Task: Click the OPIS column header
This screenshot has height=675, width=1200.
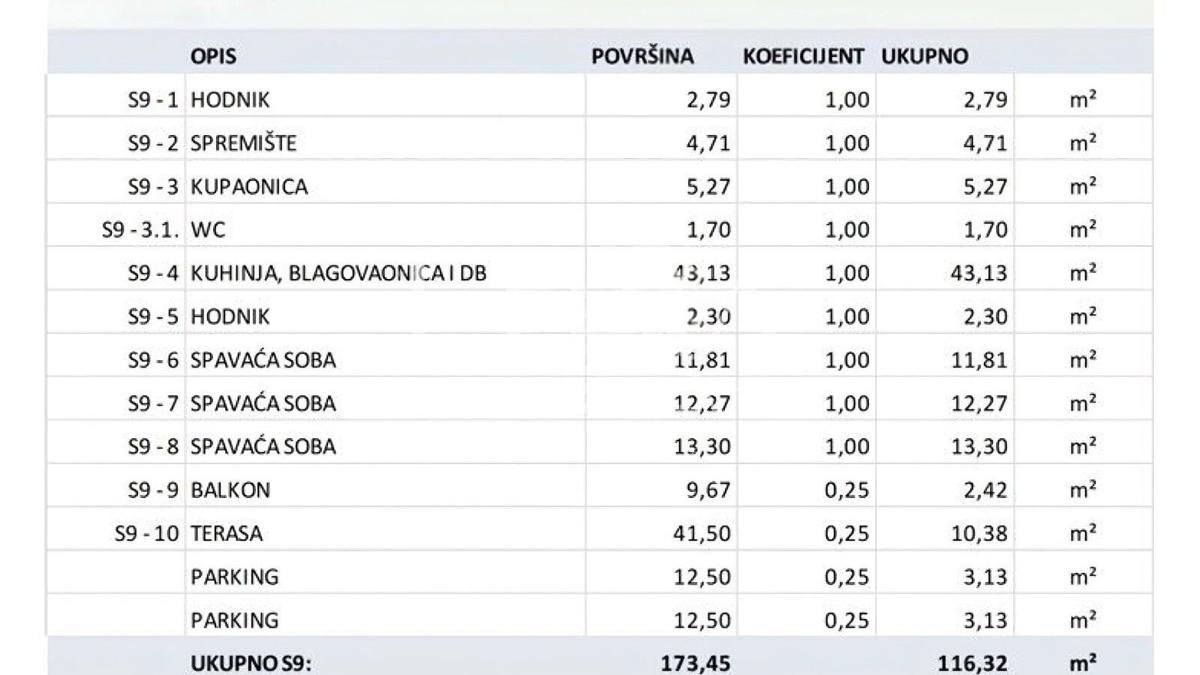Action: coord(213,57)
